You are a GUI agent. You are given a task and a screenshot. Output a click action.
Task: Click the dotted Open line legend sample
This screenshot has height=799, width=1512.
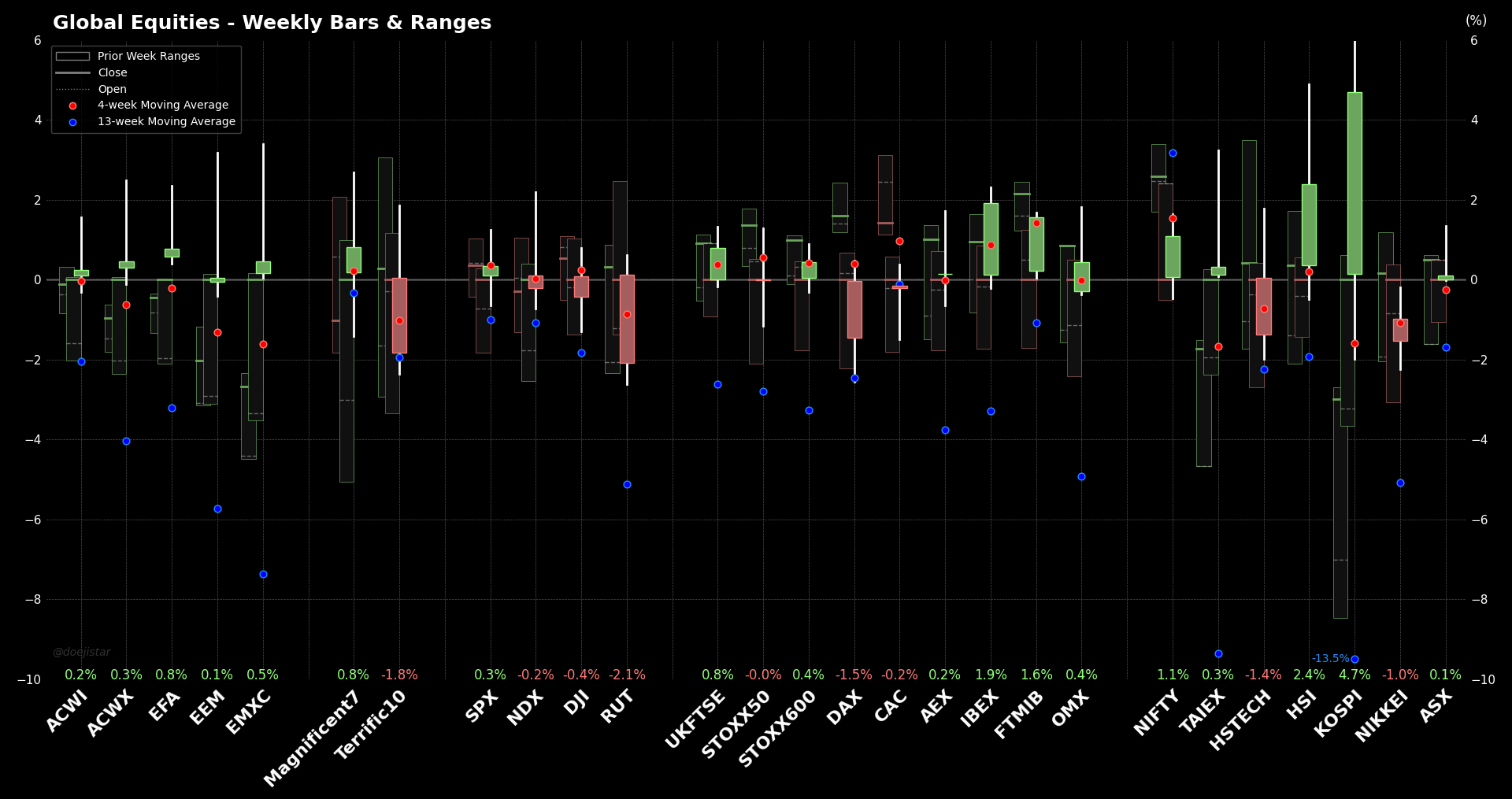tap(72, 89)
